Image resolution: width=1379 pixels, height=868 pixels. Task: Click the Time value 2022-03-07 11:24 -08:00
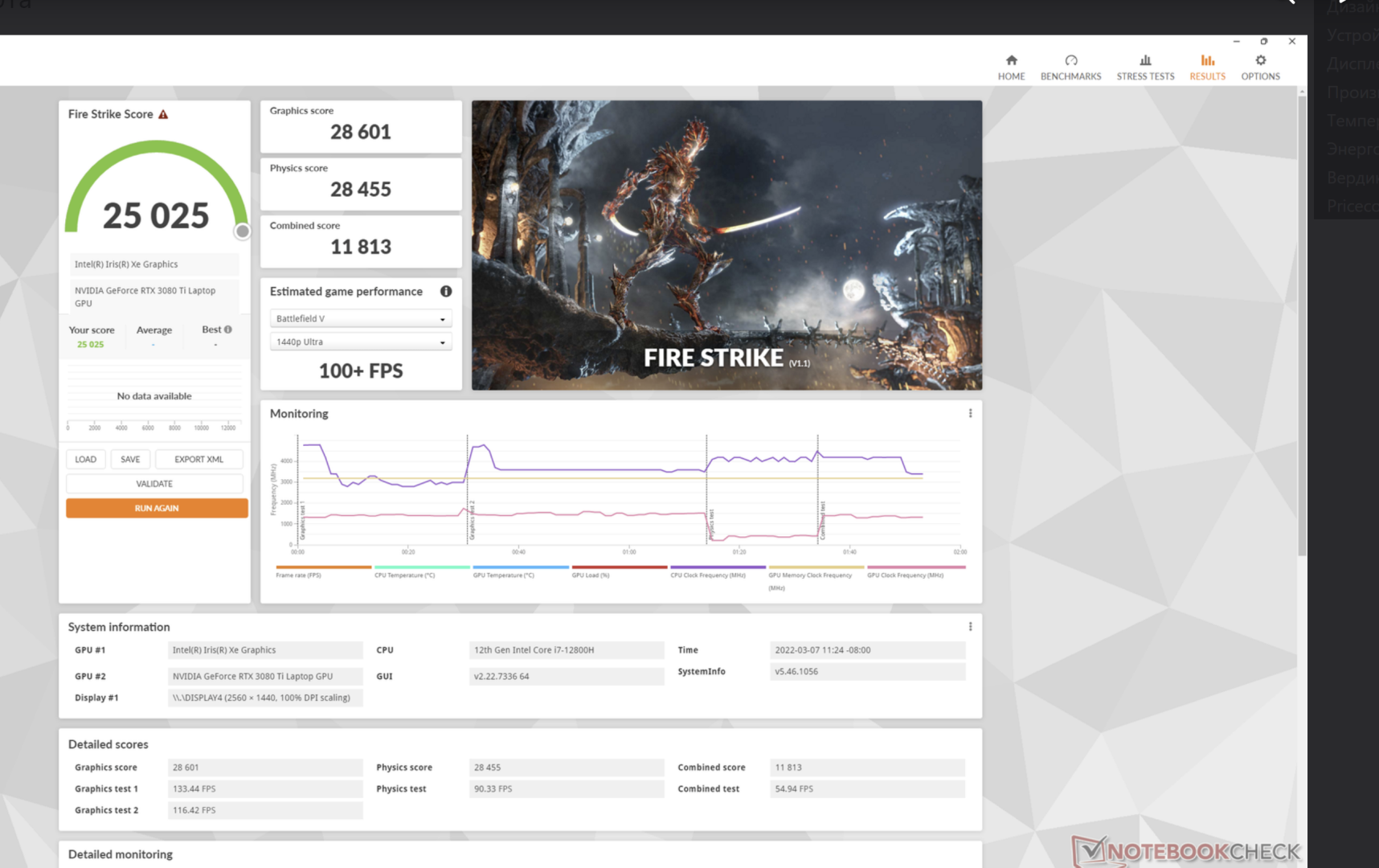coord(868,650)
